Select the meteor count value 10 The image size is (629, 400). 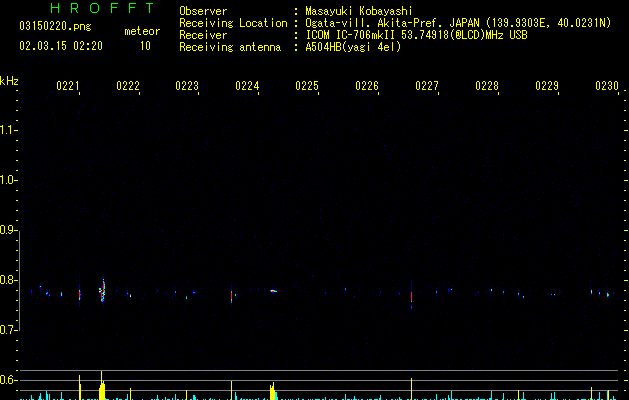(x=145, y=46)
